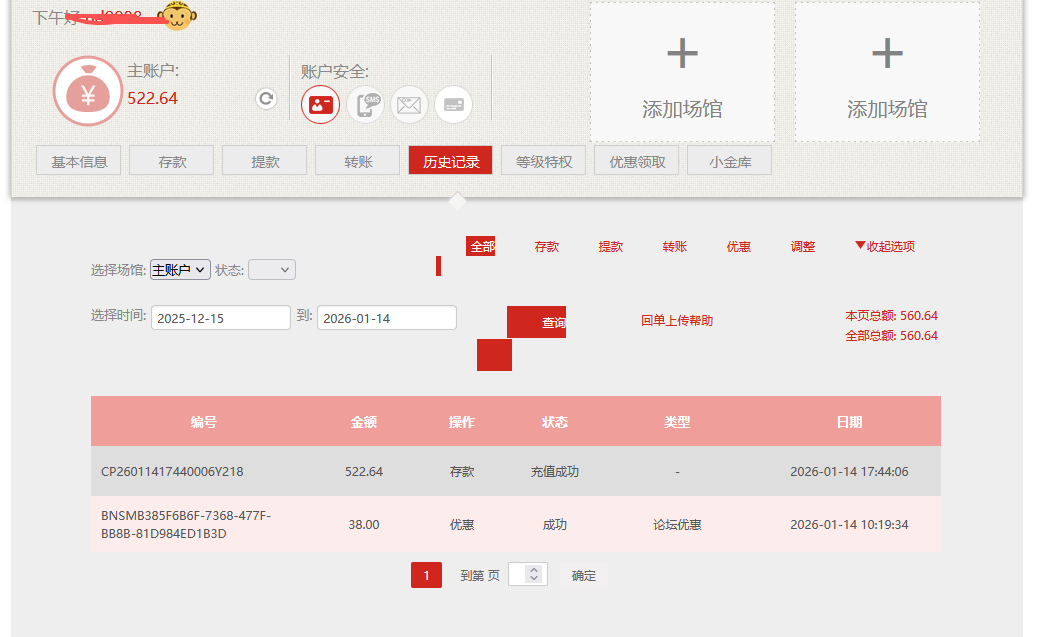Image resolution: width=1058 pixels, height=637 pixels.
Task: Click the ID card account security icon
Action: point(320,104)
